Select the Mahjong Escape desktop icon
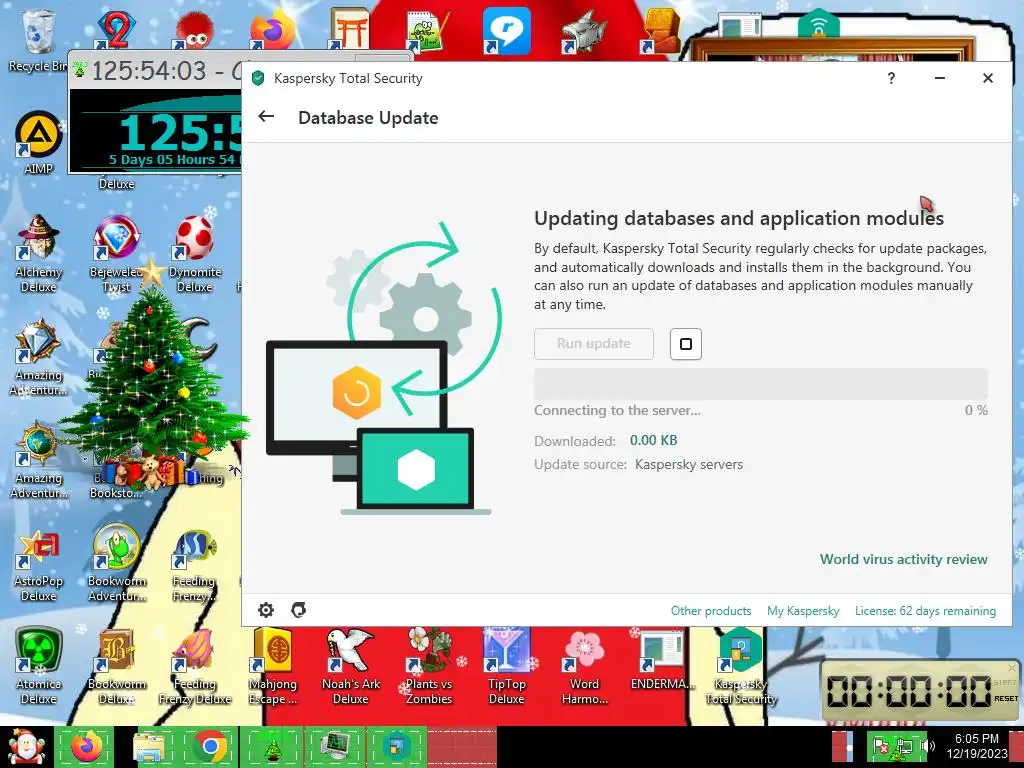Image resolution: width=1024 pixels, height=768 pixels. pyautogui.click(x=272, y=666)
